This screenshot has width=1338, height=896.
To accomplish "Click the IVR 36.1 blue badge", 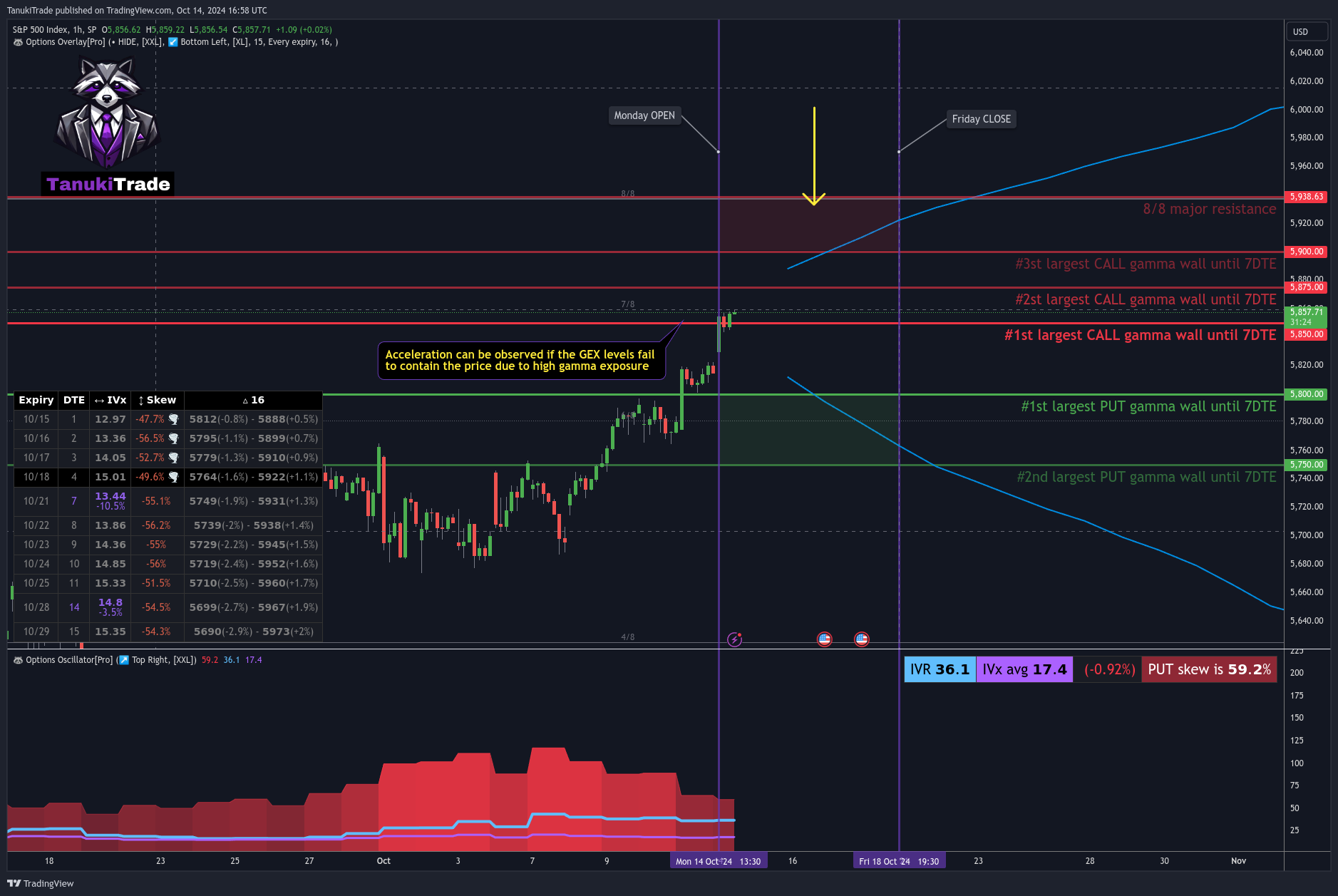I will 940,669.
